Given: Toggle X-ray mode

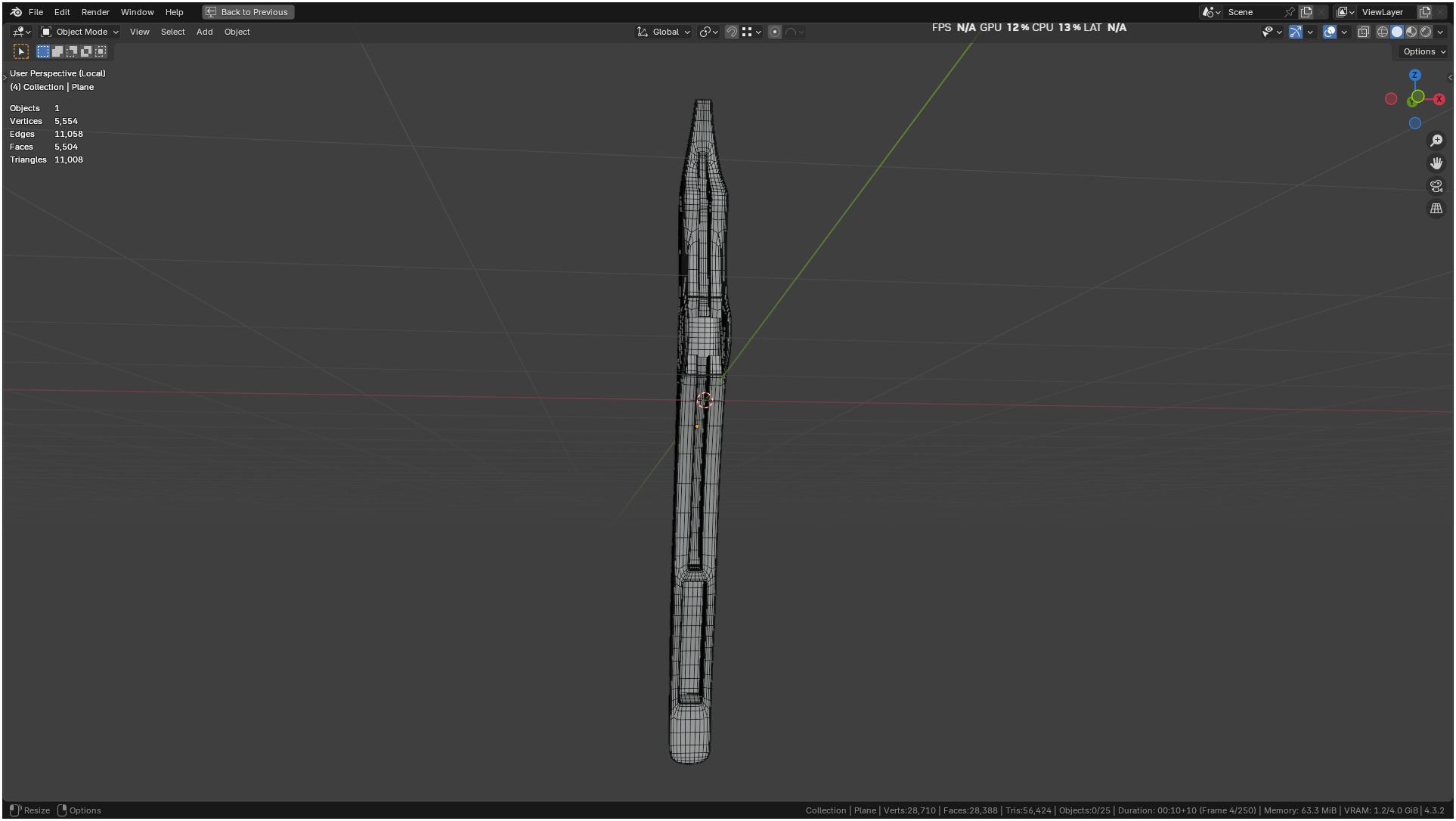Looking at the screenshot, I should (1364, 32).
